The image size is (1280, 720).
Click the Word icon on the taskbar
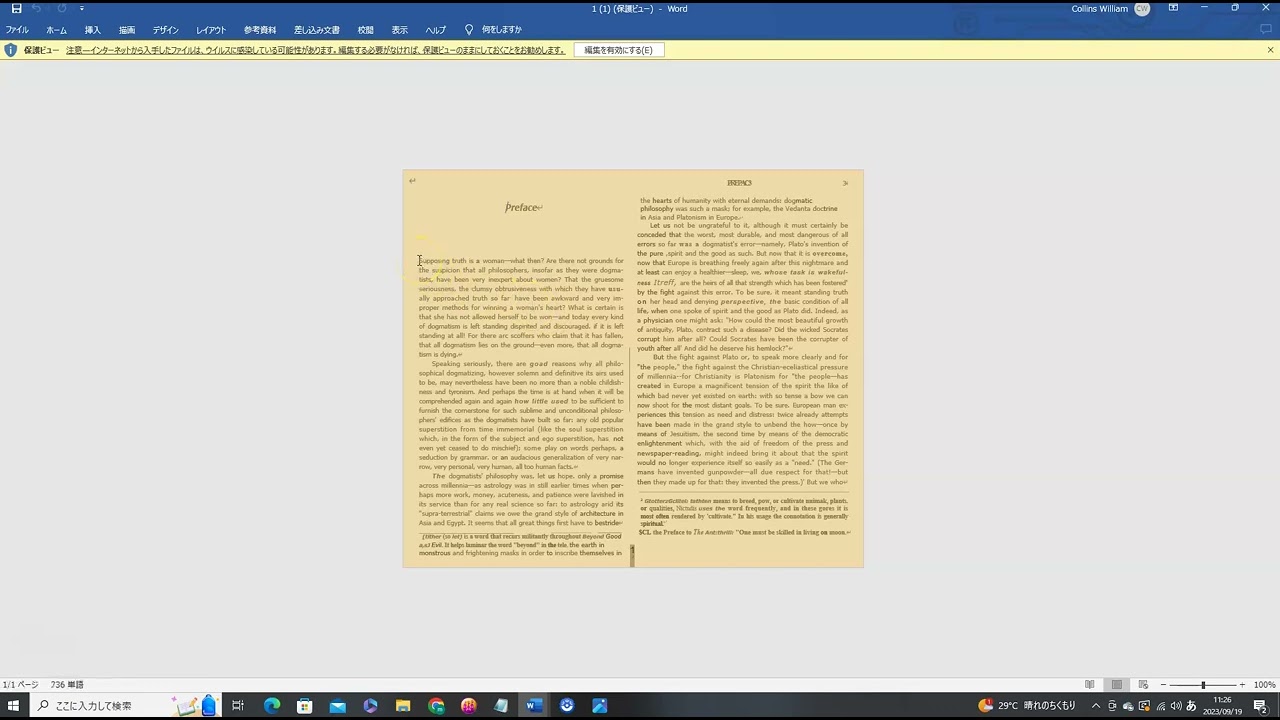tap(534, 706)
